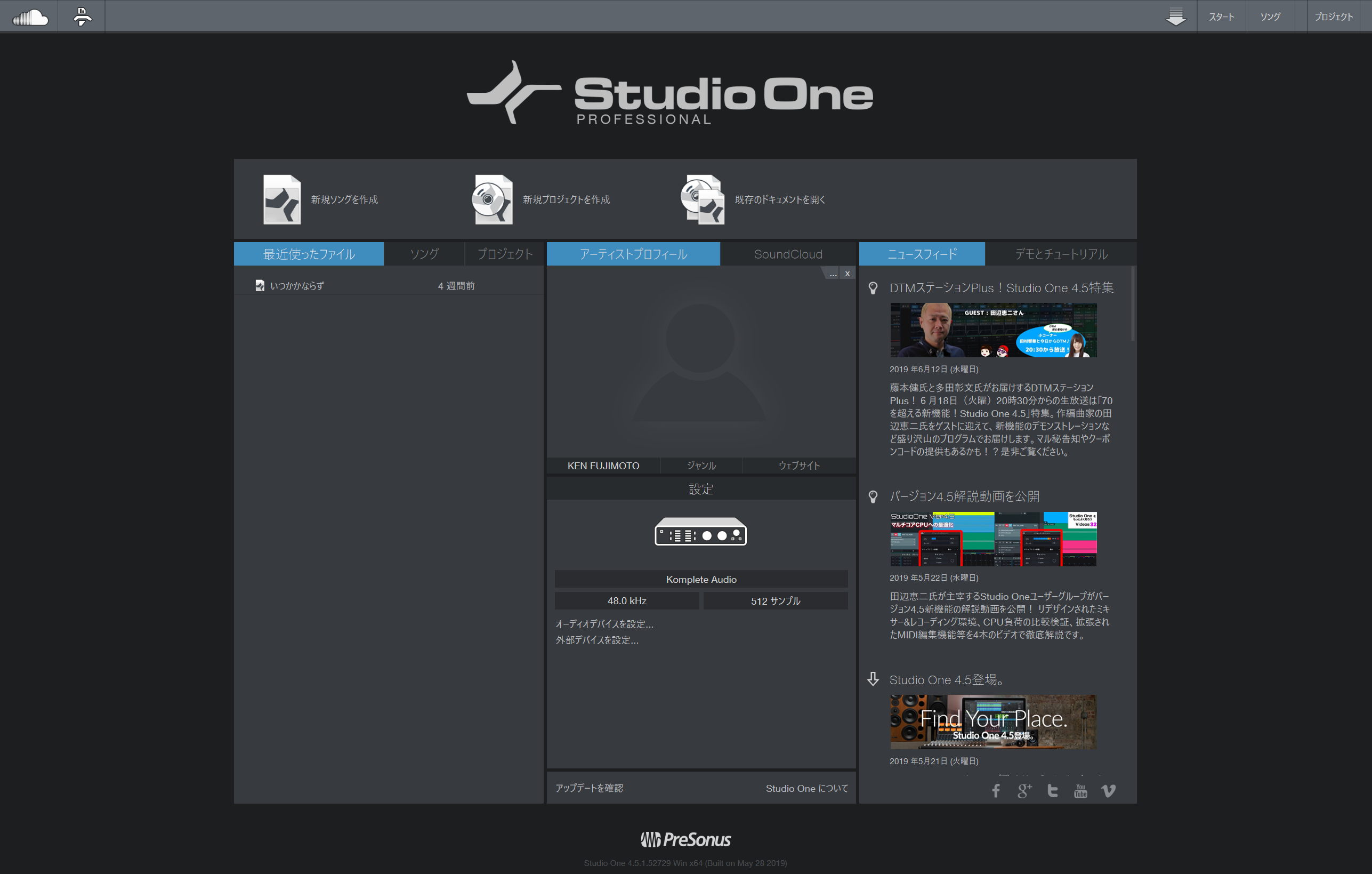Open オーディオデバイスを設定... link
Viewport: 1372px width, 874px height.
[x=604, y=624]
